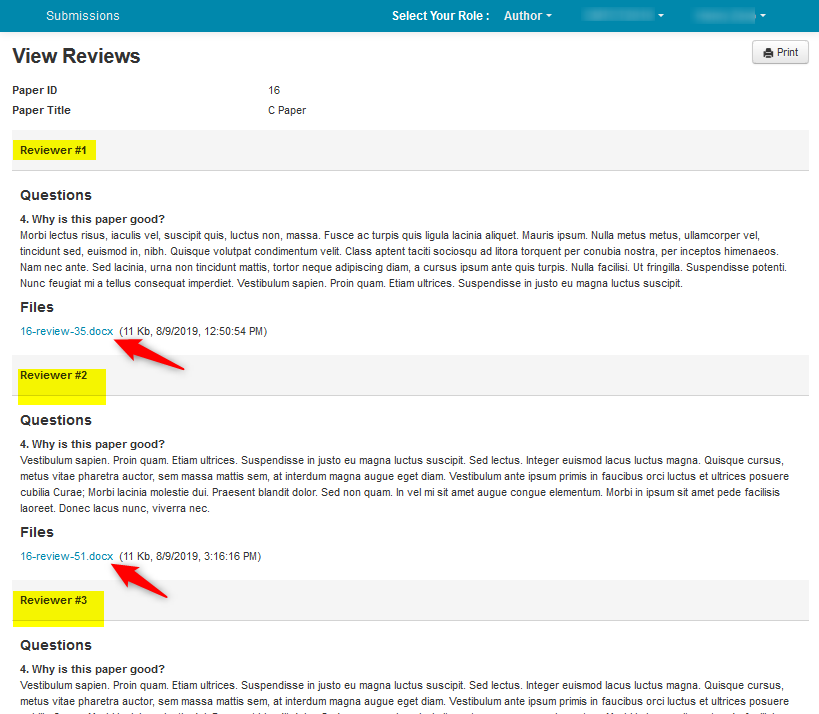
Task: Select the Reviewer #3 section header
Action: (54, 601)
